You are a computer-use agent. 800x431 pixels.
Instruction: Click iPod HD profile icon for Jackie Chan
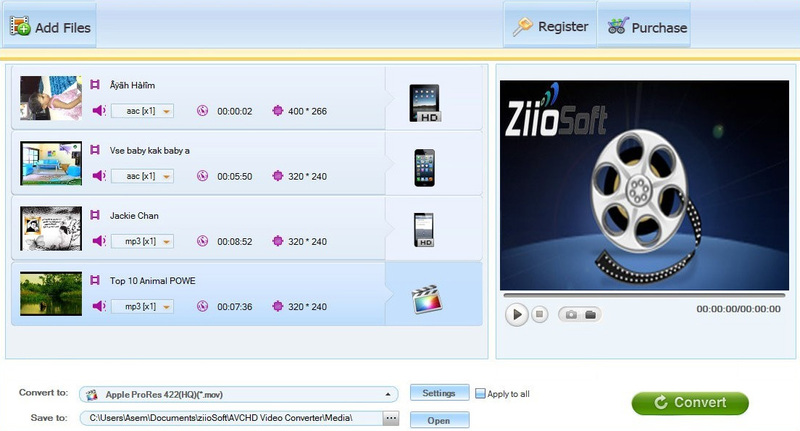[424, 230]
